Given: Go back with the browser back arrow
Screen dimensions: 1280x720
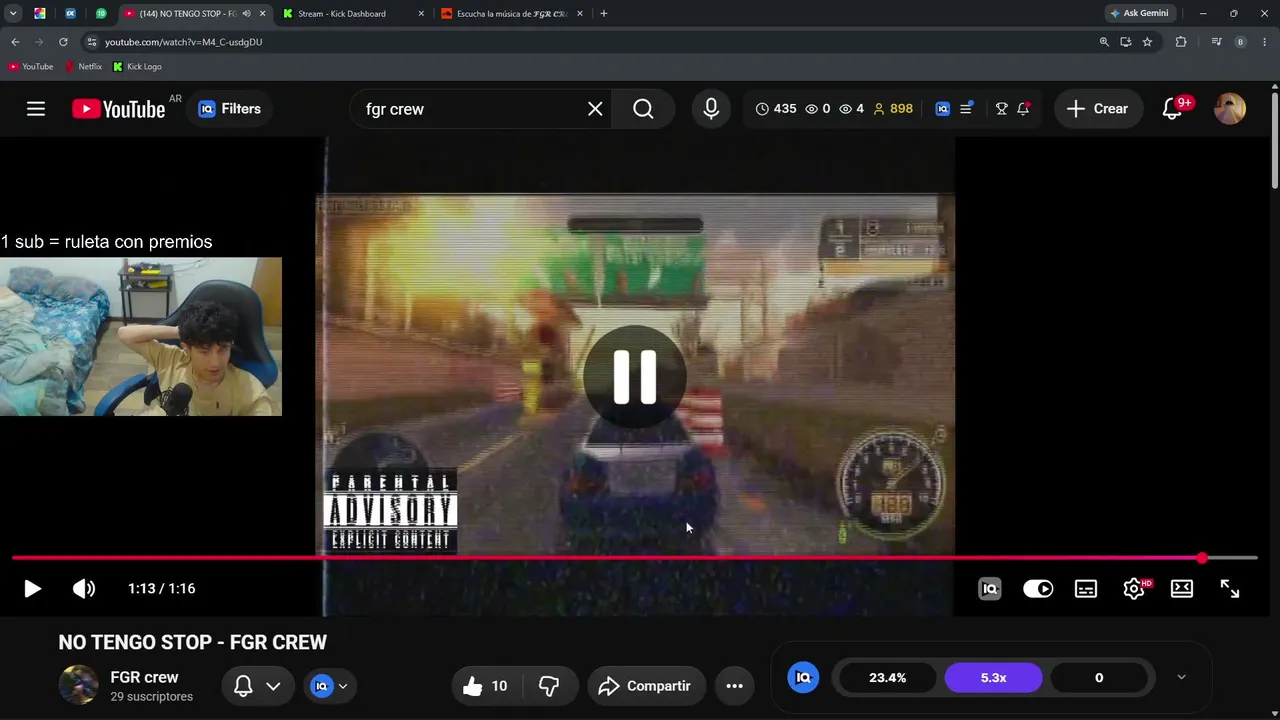Looking at the screenshot, I should (15, 42).
